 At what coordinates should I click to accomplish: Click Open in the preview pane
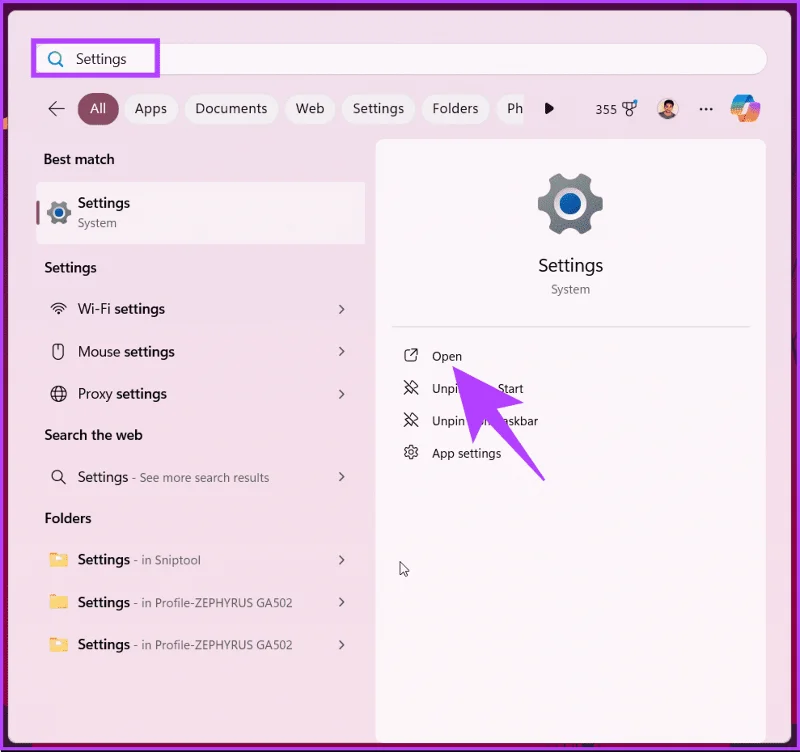coord(446,356)
